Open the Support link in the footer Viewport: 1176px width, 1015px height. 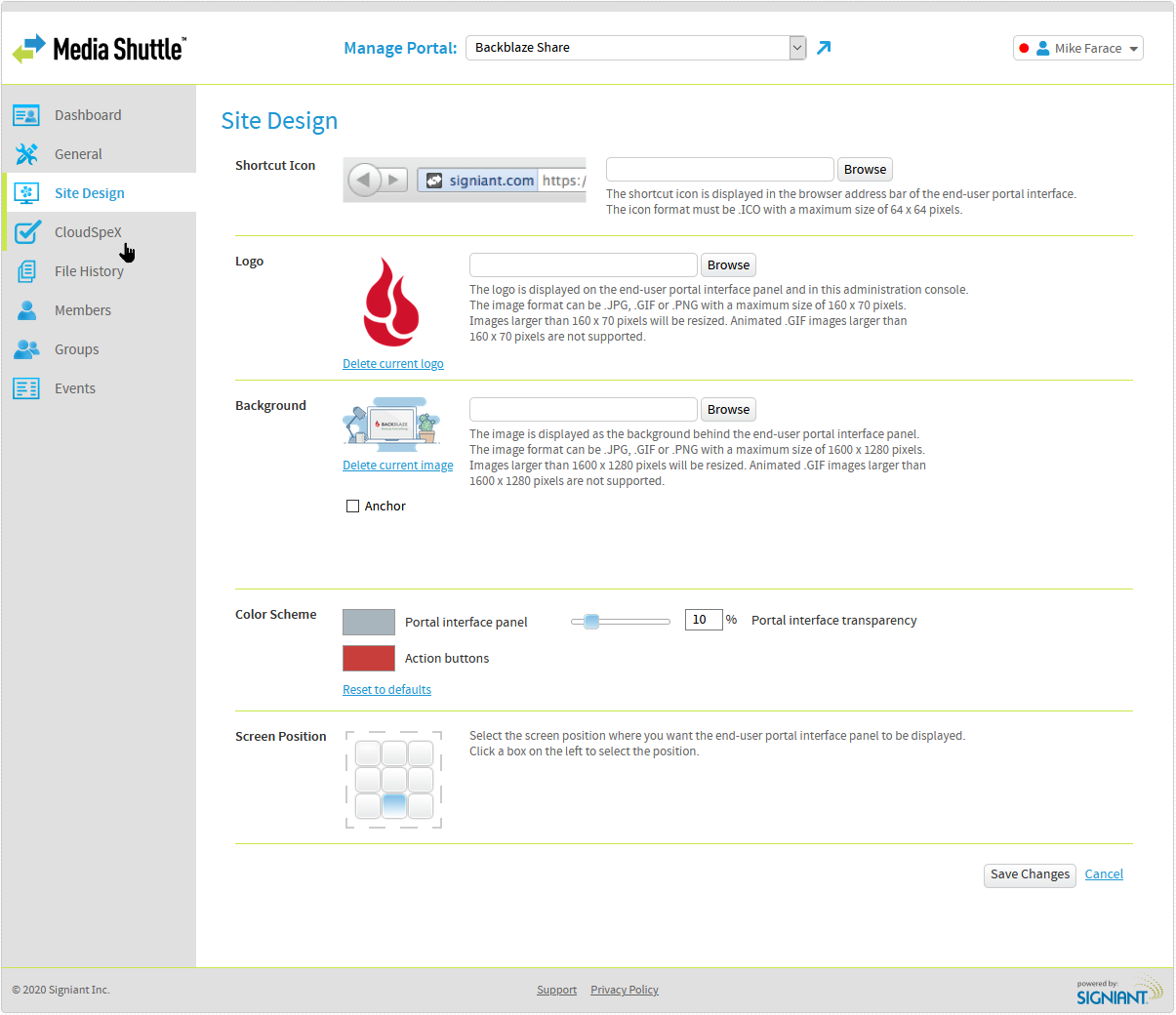556,990
